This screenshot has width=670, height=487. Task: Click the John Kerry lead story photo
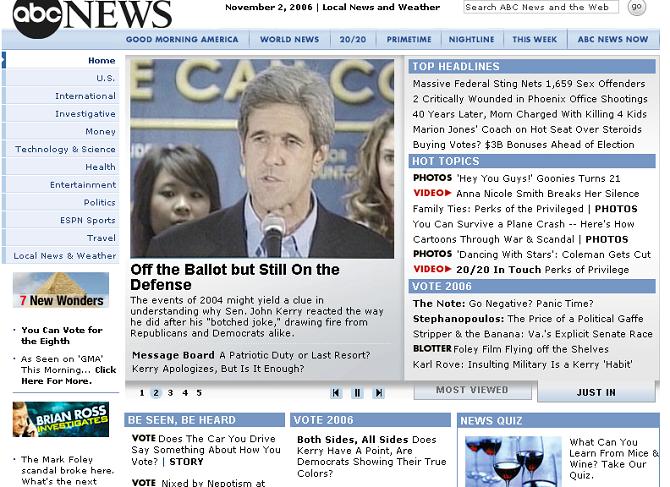point(262,158)
